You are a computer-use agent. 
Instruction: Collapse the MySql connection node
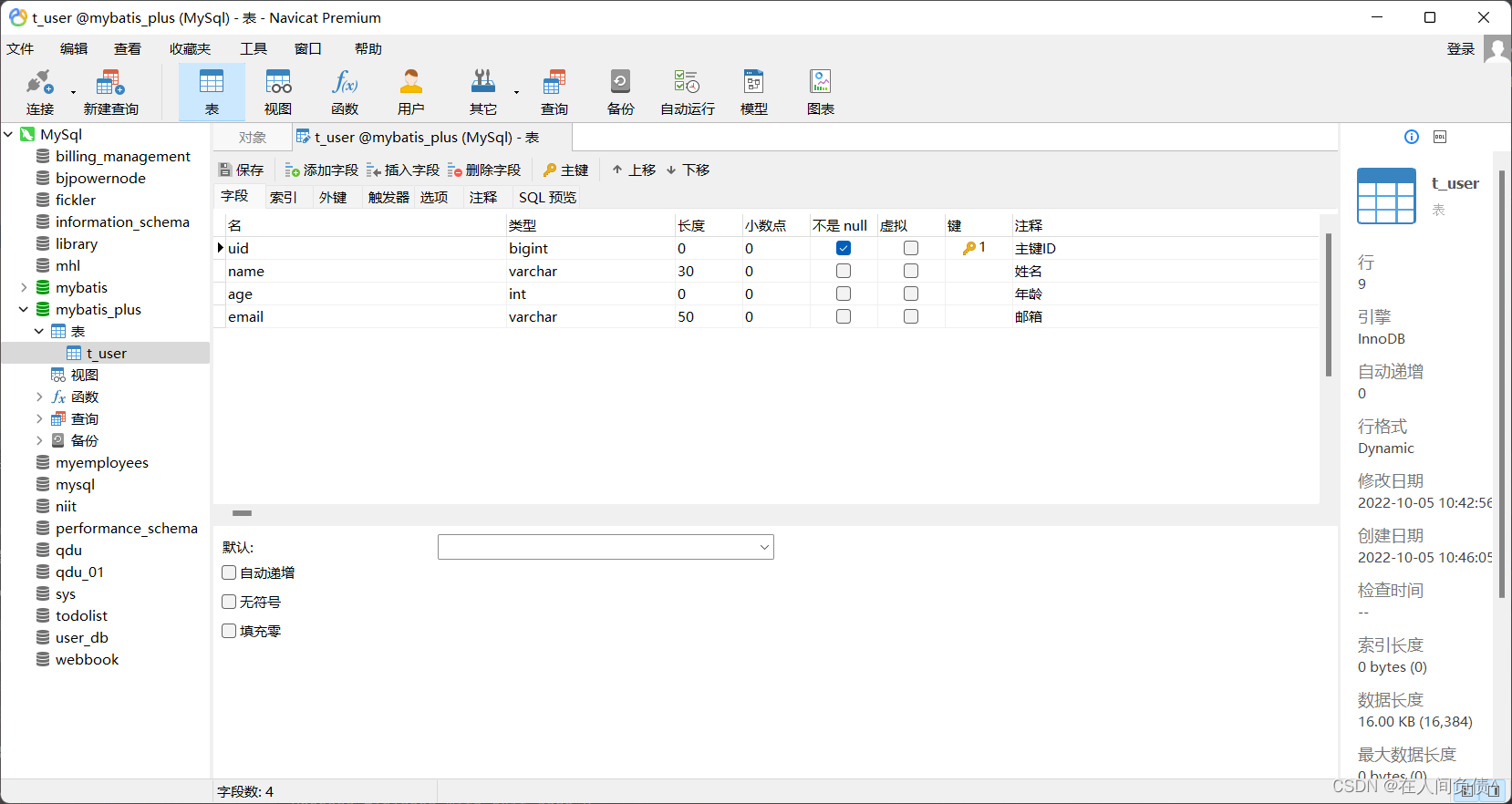(8, 134)
